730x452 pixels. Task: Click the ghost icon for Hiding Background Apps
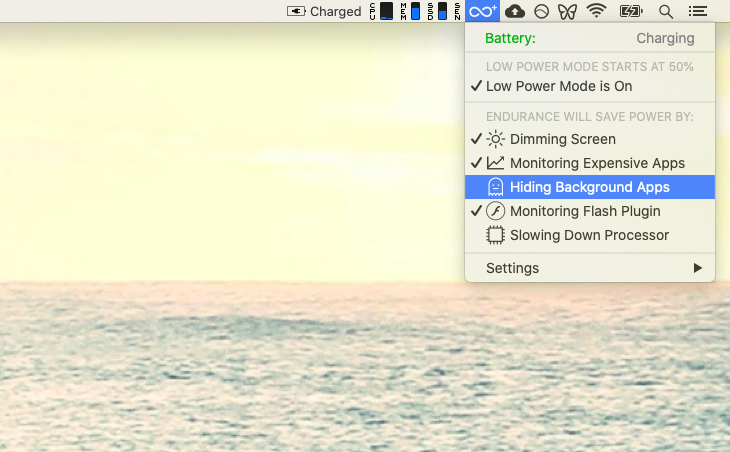[x=495, y=187]
